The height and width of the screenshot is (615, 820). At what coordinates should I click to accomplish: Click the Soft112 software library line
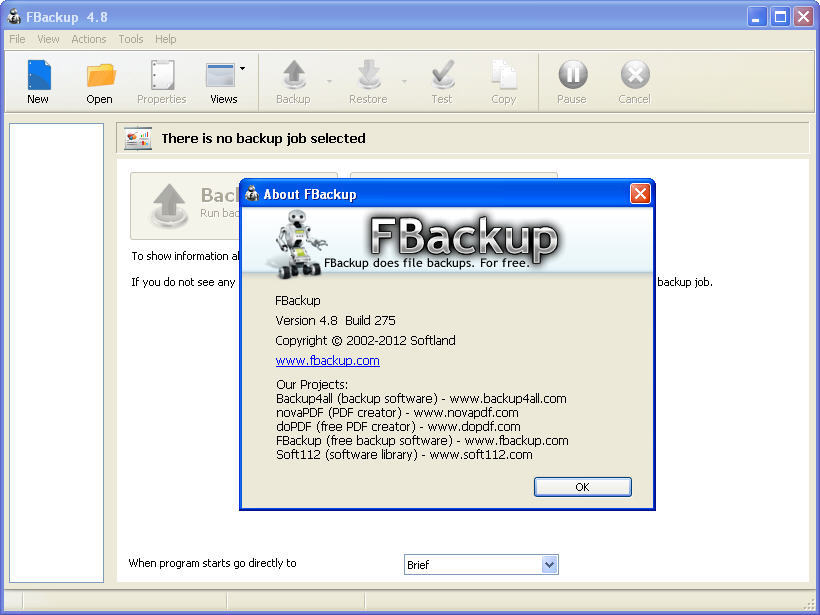click(404, 454)
